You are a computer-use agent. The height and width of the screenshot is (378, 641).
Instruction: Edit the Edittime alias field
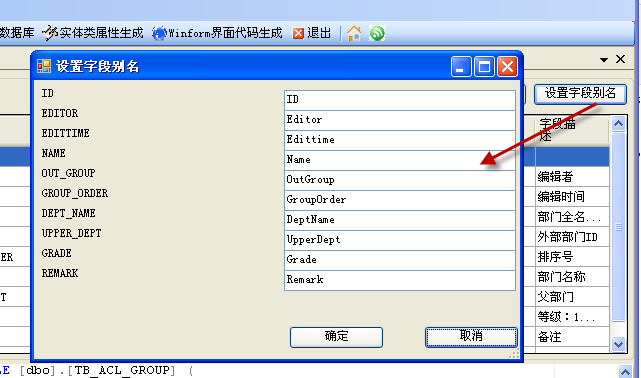click(400, 140)
